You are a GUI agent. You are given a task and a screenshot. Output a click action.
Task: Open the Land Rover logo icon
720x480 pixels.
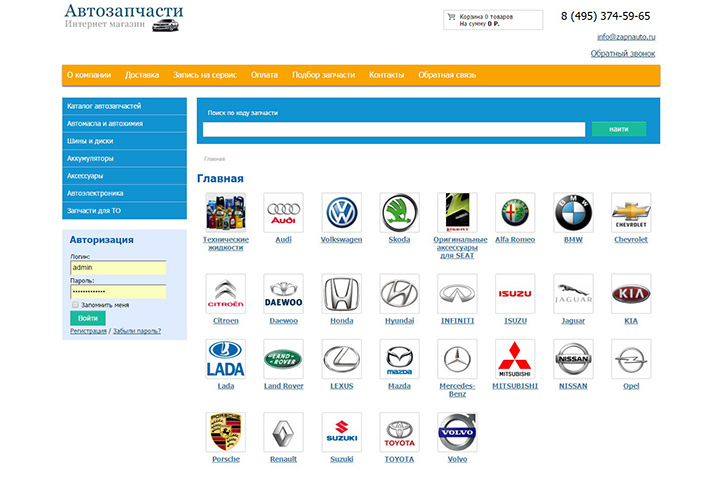(283, 359)
